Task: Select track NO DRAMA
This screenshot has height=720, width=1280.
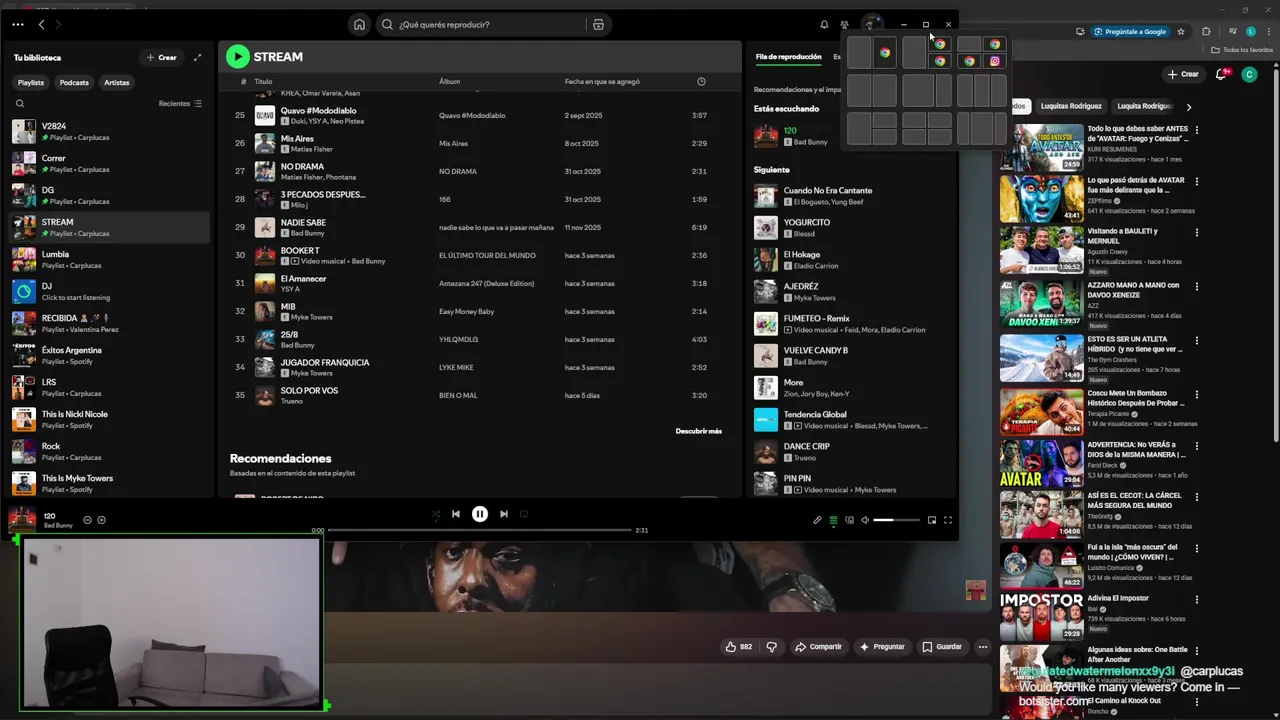Action: pyautogui.click(x=478, y=171)
